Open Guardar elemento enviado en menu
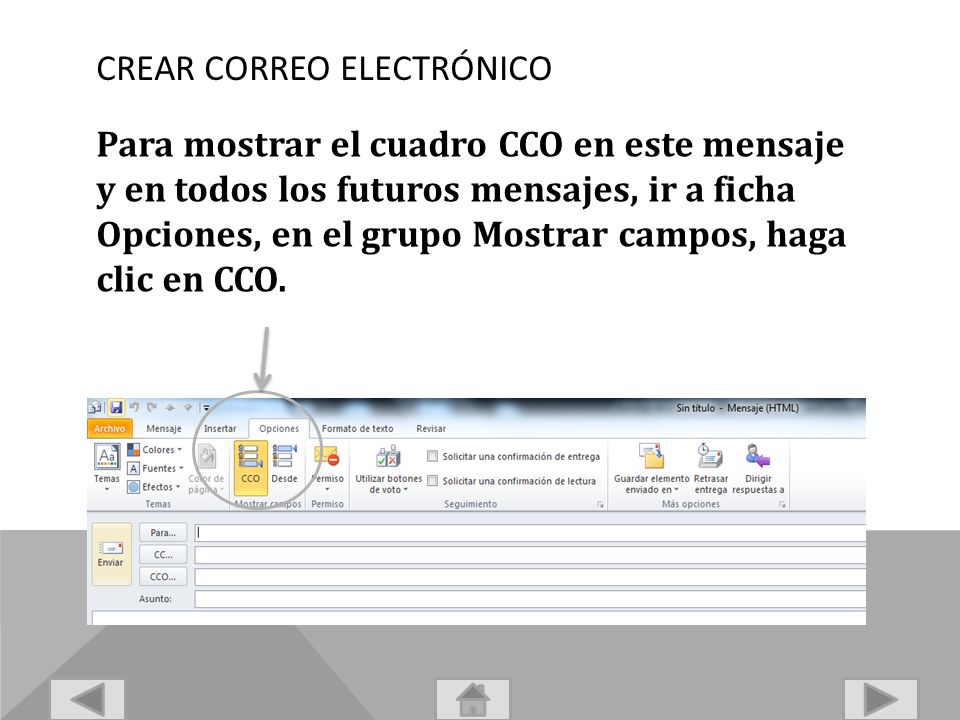The height and width of the screenshot is (720, 960). [x=651, y=469]
